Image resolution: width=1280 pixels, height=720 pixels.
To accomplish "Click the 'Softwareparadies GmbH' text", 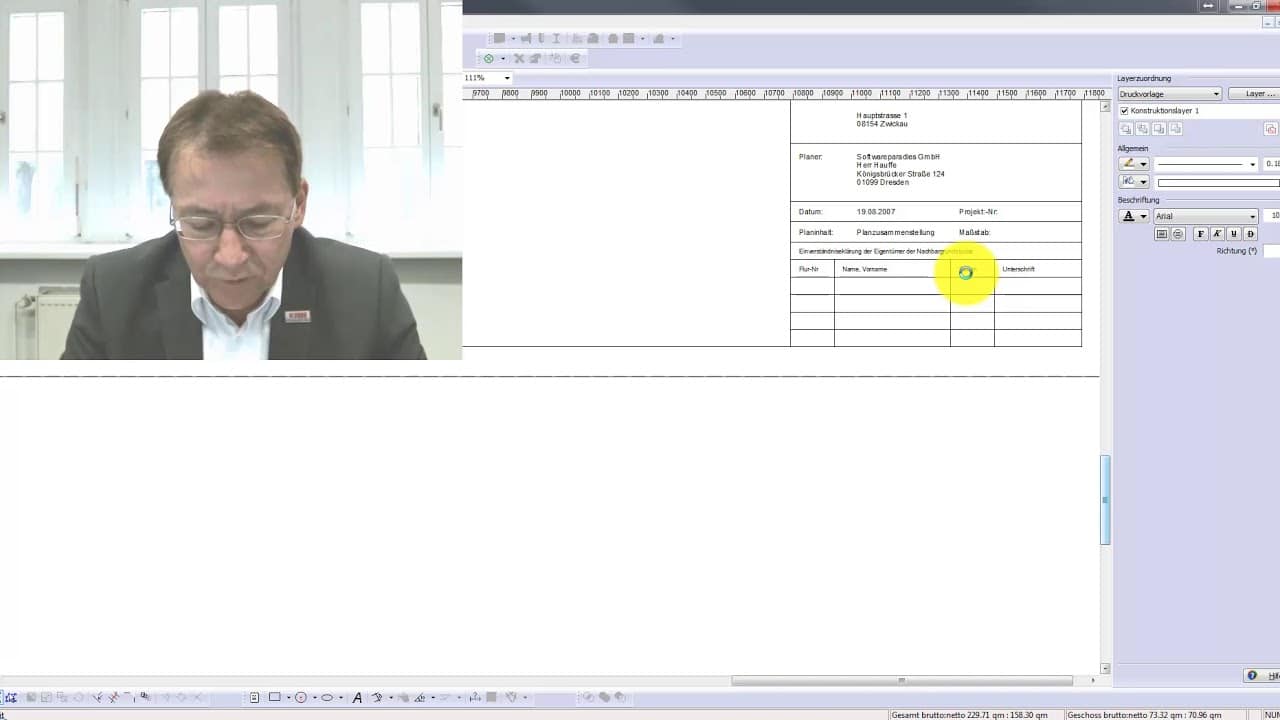I will [898, 157].
